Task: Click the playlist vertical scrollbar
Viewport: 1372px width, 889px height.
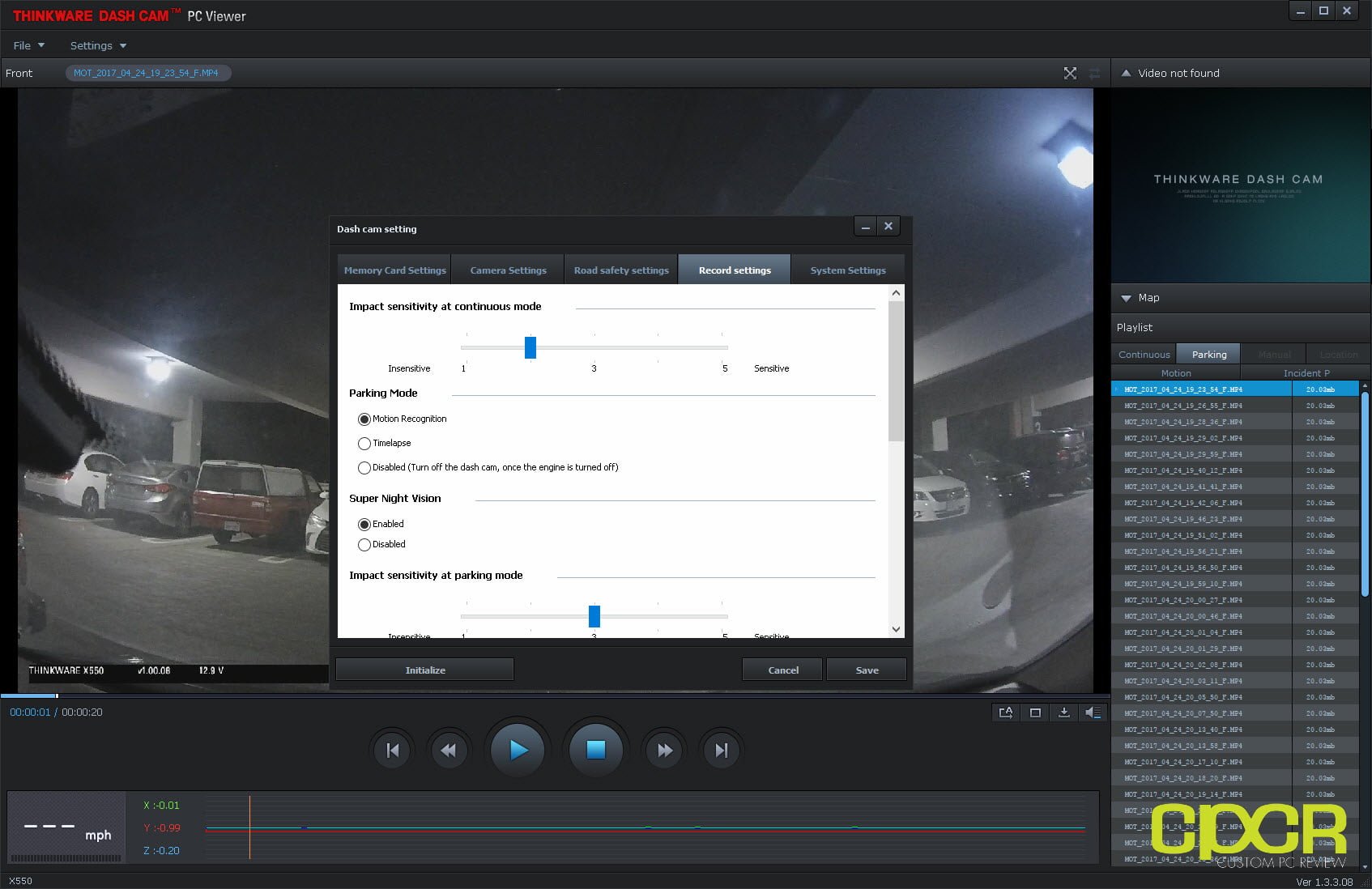Action: coord(1365,494)
